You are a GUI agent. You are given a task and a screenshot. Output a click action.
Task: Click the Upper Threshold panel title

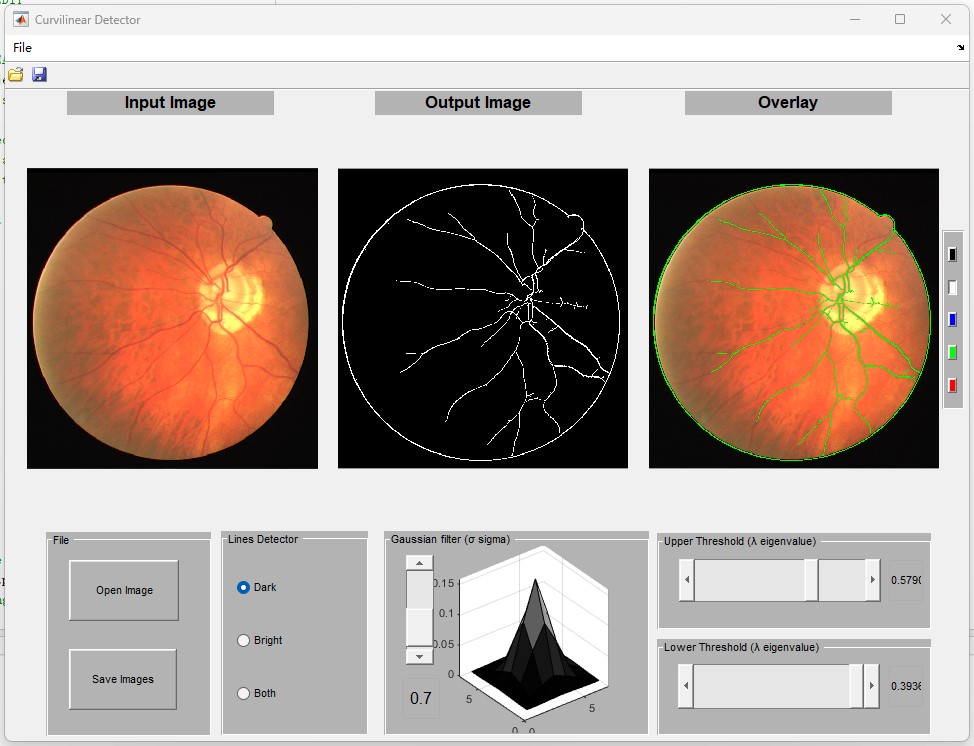pos(740,541)
